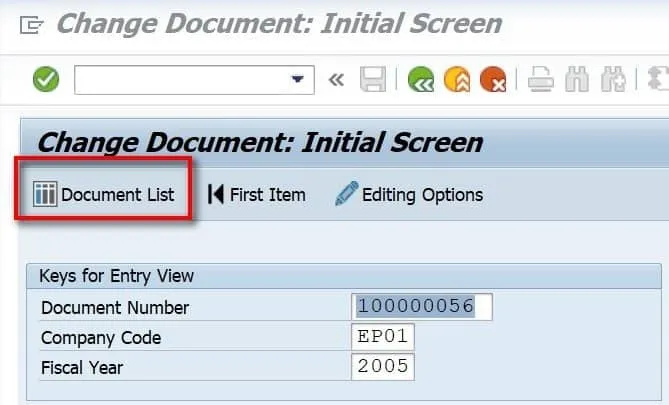Click the red Cancel icon

point(491,79)
